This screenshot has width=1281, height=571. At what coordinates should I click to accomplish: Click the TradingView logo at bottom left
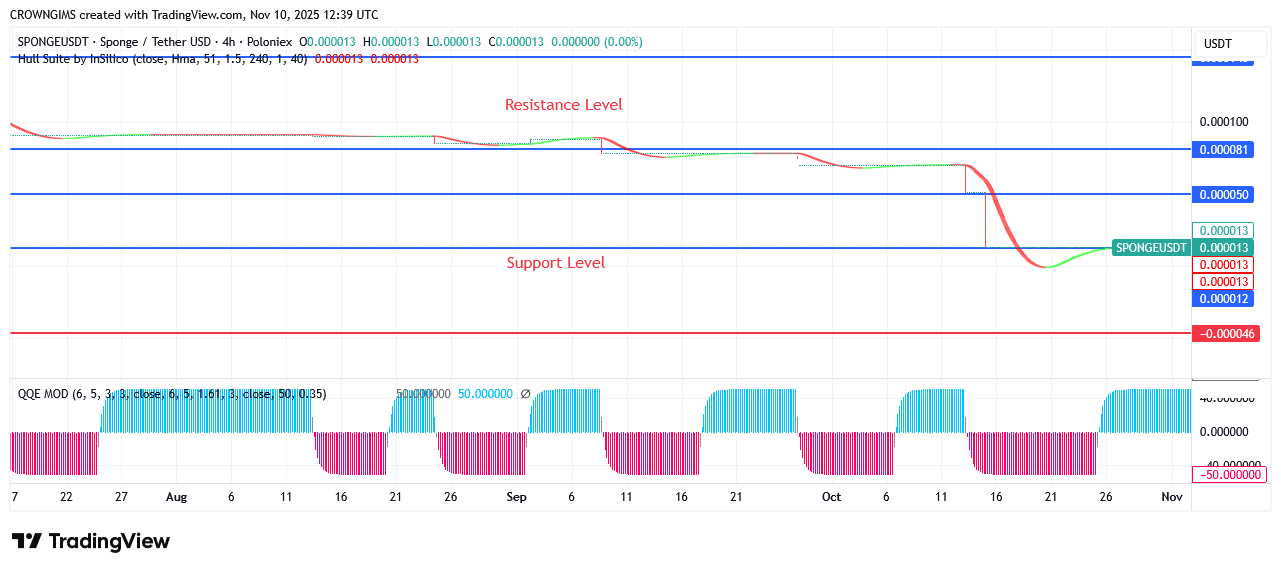(x=91, y=541)
